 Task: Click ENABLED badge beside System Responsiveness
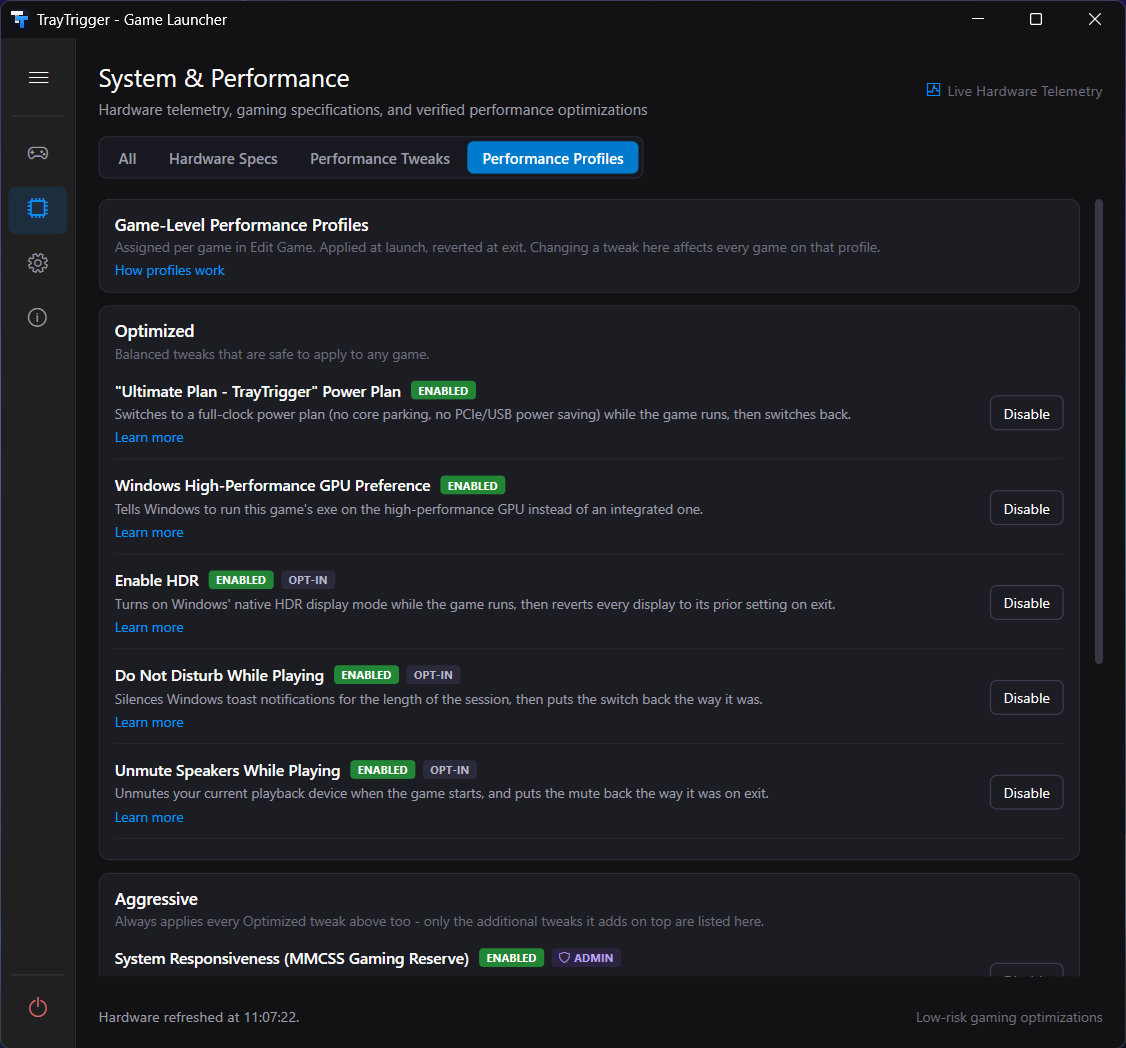click(x=511, y=957)
